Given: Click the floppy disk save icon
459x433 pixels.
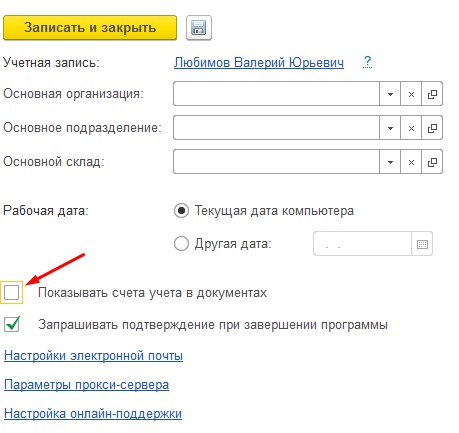Looking at the screenshot, I should (x=199, y=28).
